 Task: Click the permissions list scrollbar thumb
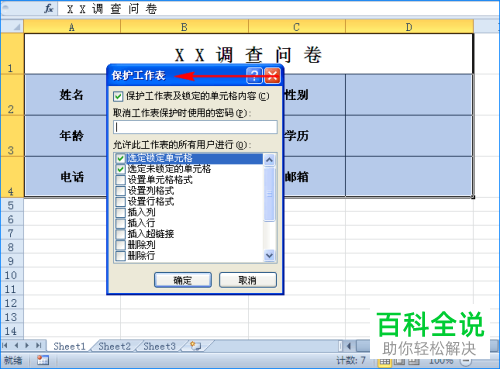tap(269, 194)
